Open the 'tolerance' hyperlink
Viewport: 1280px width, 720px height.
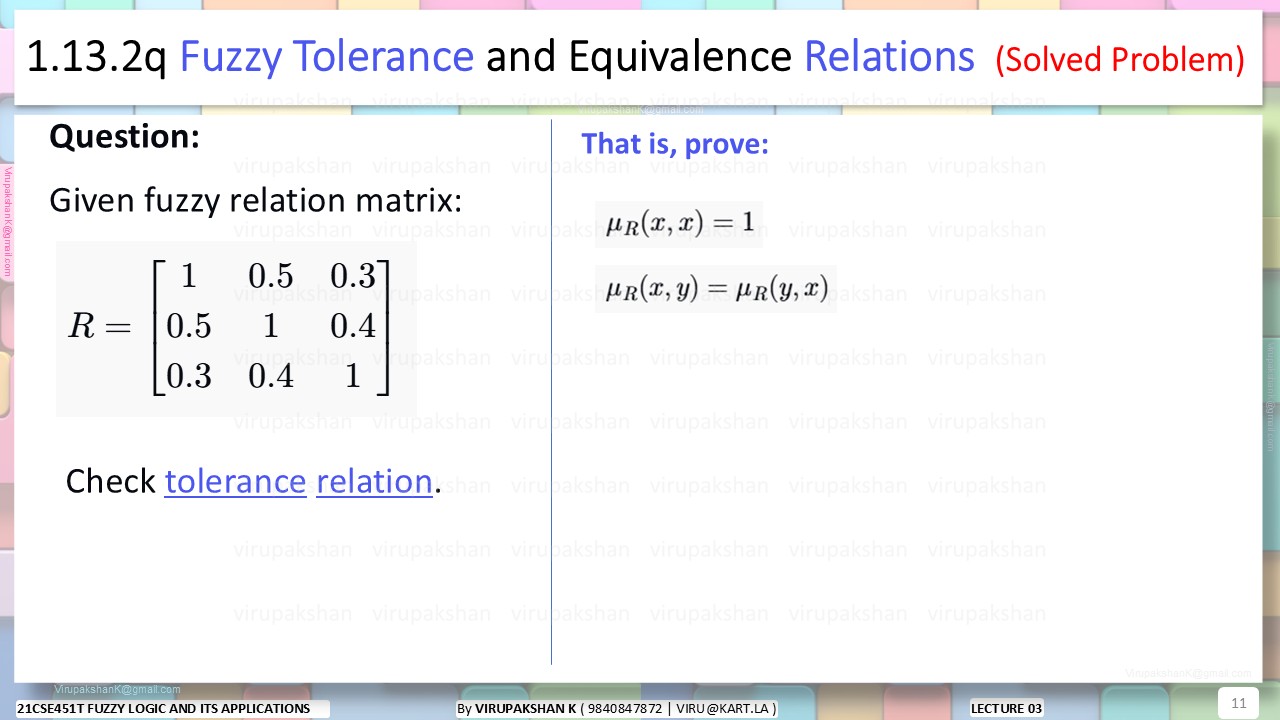tap(235, 482)
